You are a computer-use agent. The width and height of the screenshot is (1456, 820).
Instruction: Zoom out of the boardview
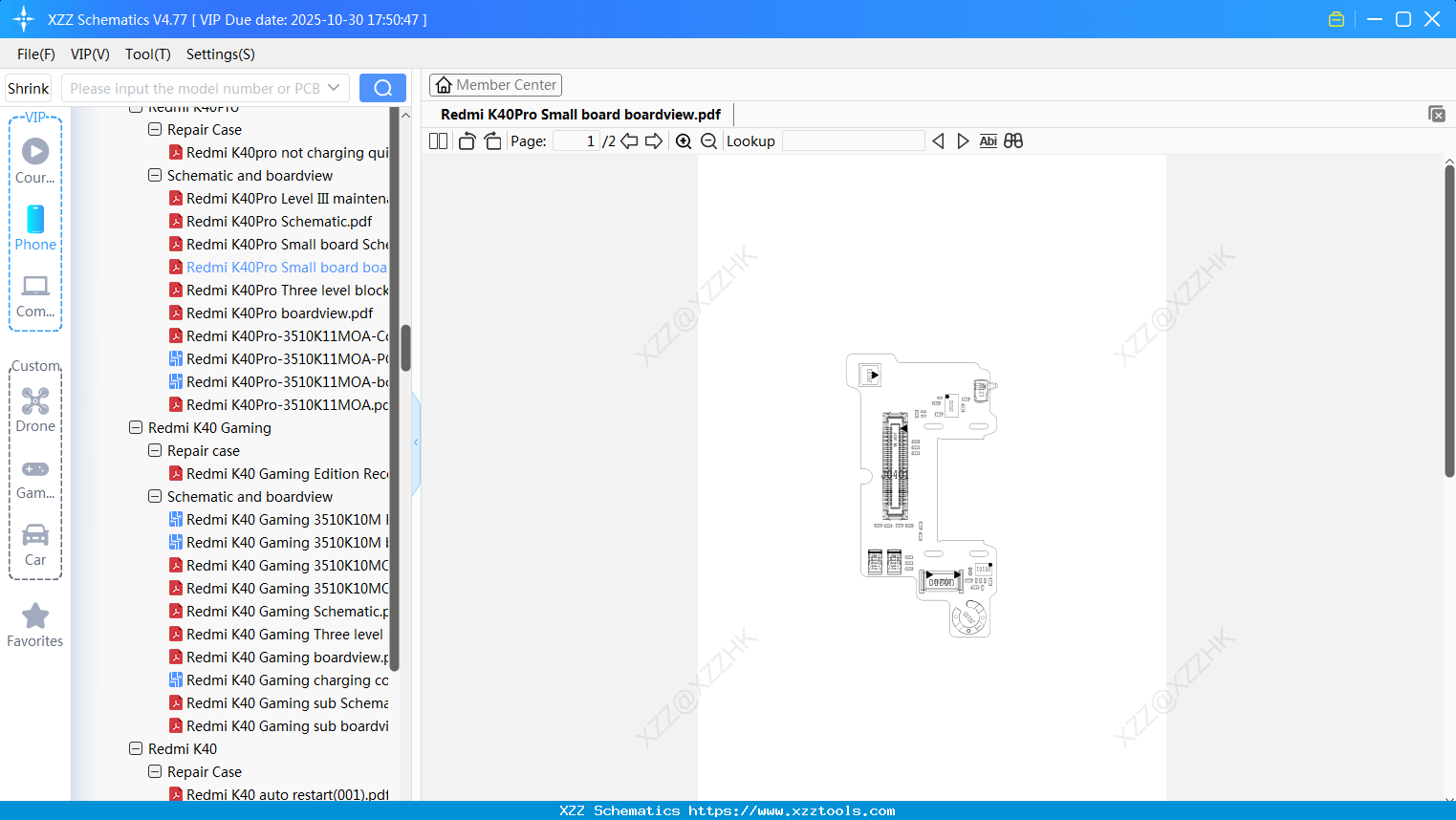point(708,141)
